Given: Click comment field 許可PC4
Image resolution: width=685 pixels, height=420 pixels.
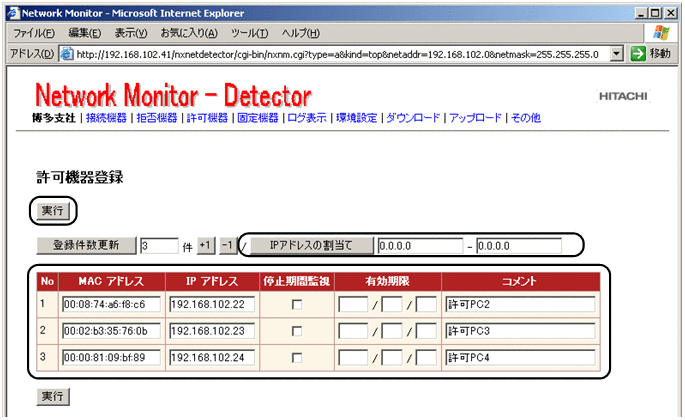Looking at the screenshot, I should tap(520, 358).
